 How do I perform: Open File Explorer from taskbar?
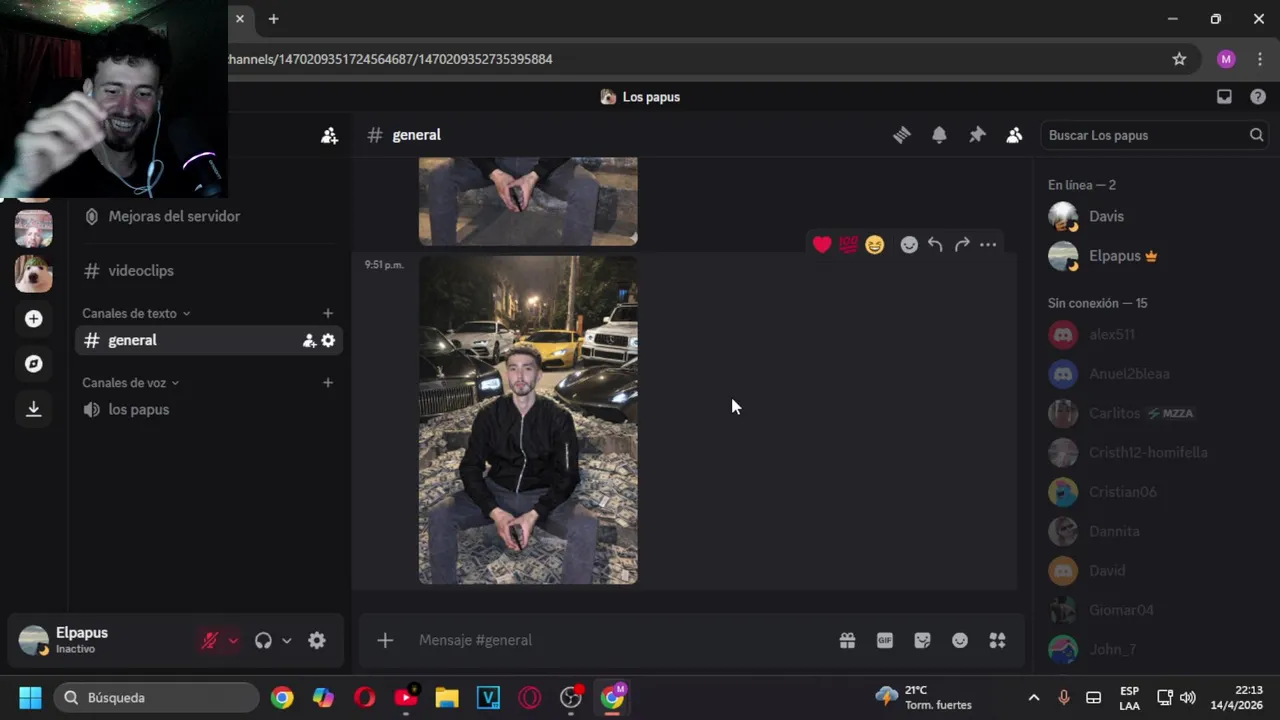click(447, 697)
